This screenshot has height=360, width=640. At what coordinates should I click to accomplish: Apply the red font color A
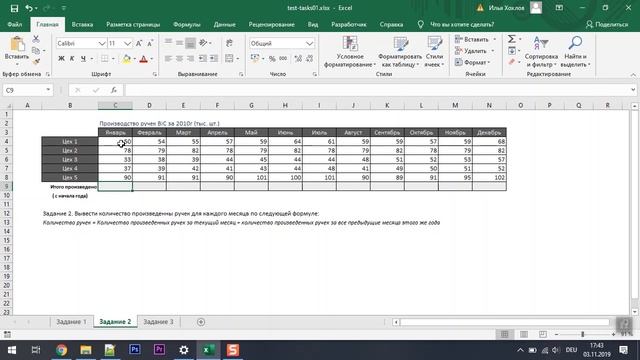click(143, 59)
